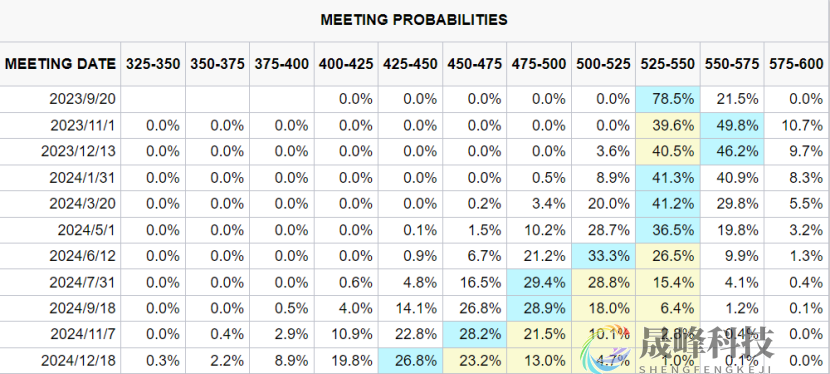Click the 550-575 column header

click(x=732, y=64)
